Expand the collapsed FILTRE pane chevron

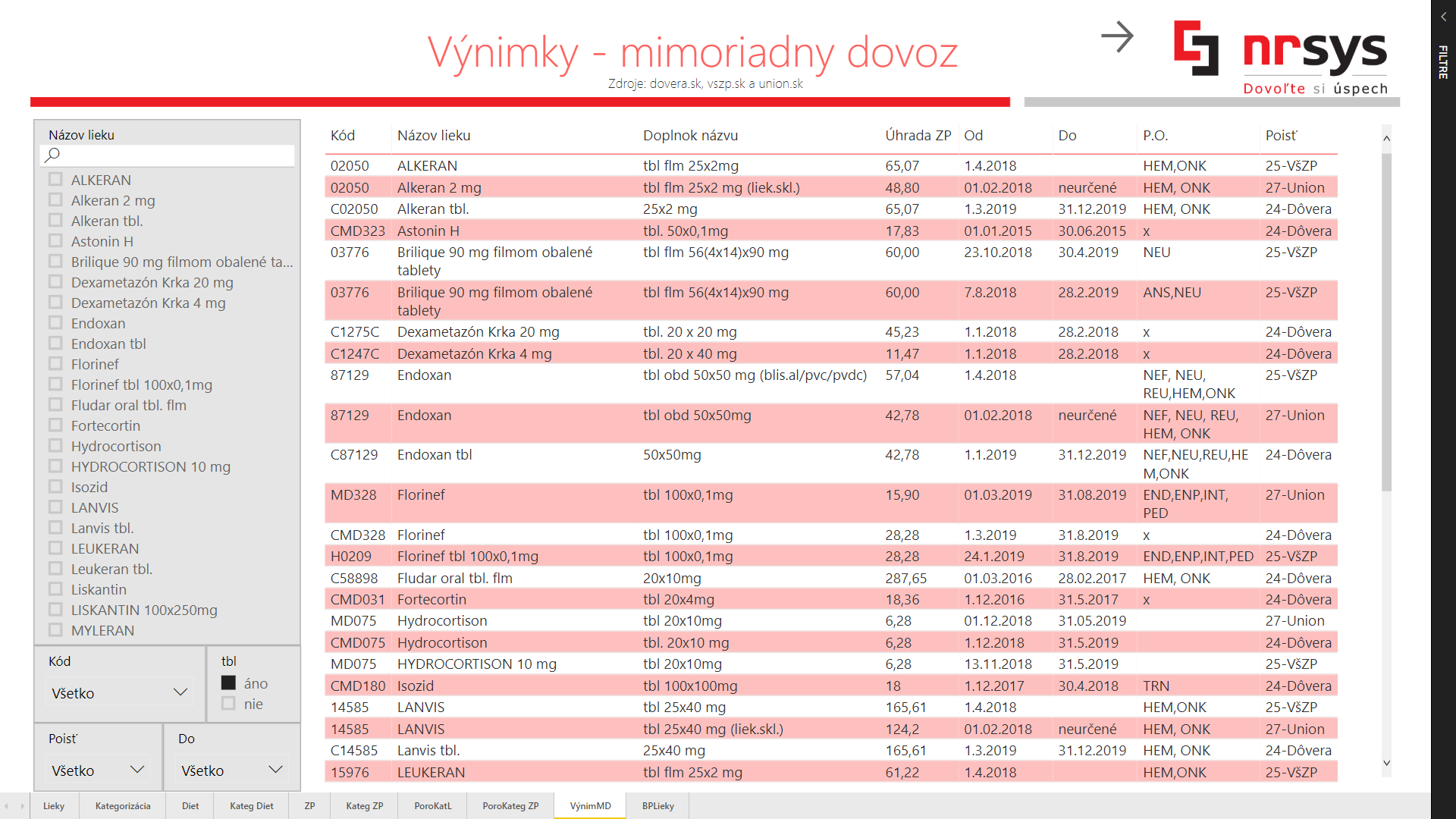coord(1443,16)
